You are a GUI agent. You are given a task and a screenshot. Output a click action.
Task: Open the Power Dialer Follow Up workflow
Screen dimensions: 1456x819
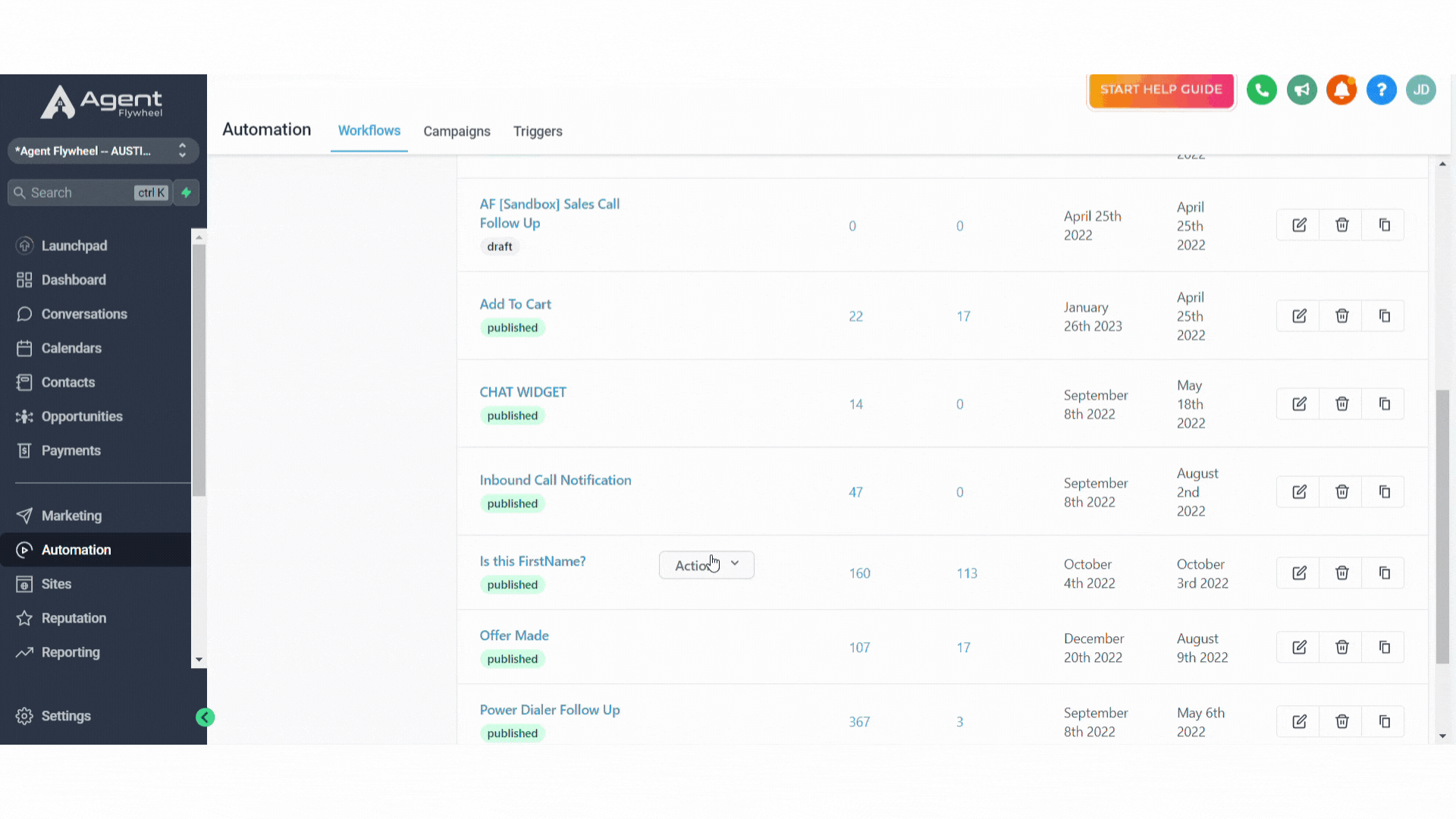(549, 710)
